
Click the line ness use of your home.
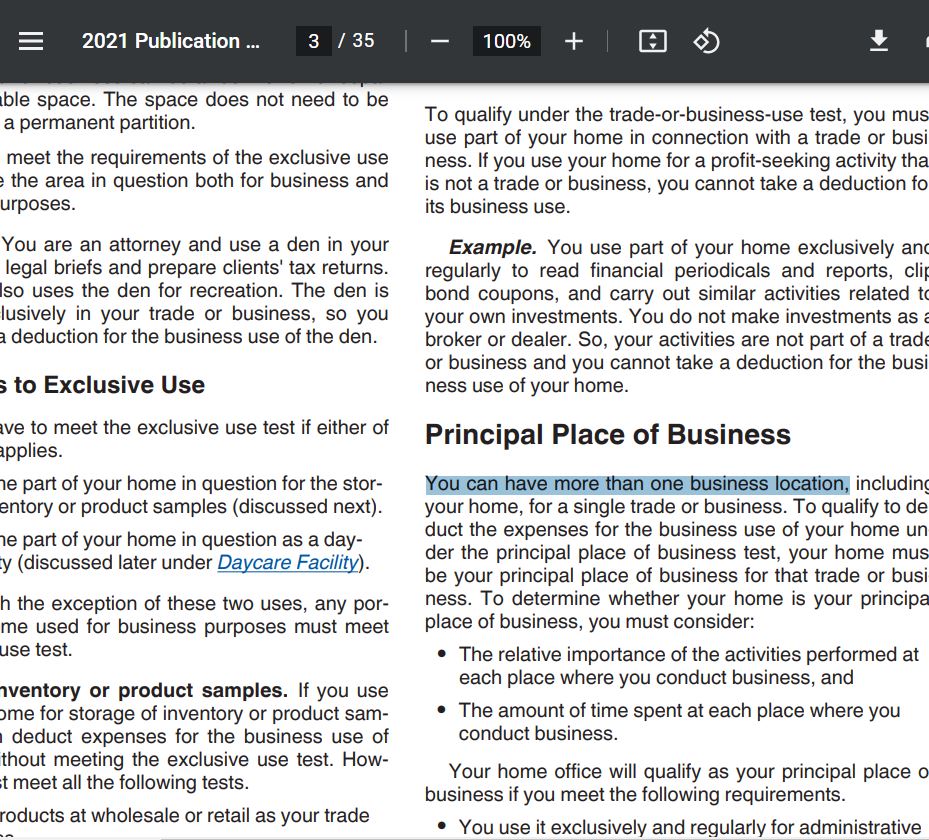tap(527, 386)
